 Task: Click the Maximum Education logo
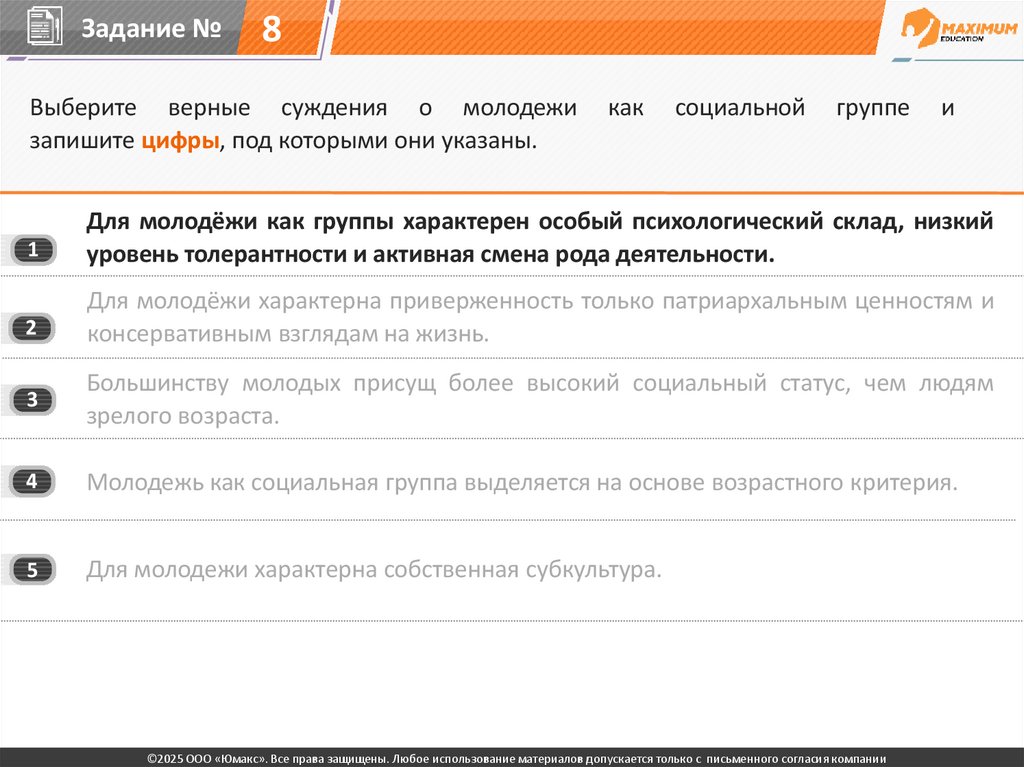click(958, 29)
